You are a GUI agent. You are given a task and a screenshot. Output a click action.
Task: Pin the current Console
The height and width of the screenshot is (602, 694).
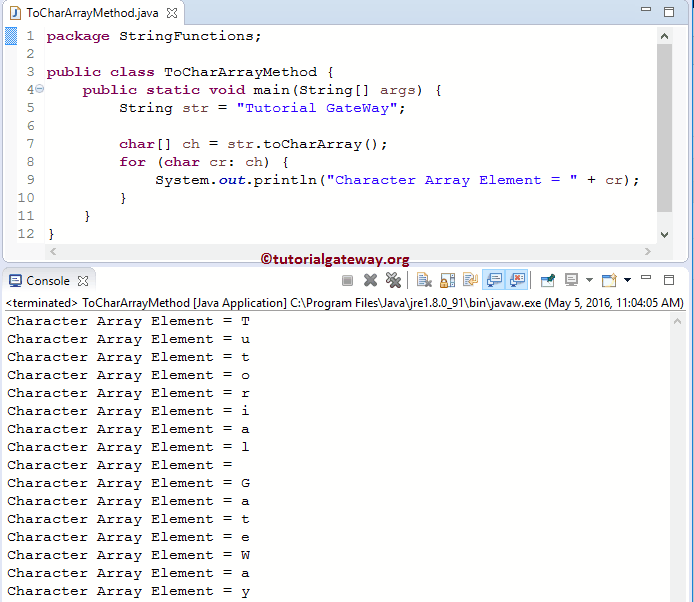tap(548, 281)
